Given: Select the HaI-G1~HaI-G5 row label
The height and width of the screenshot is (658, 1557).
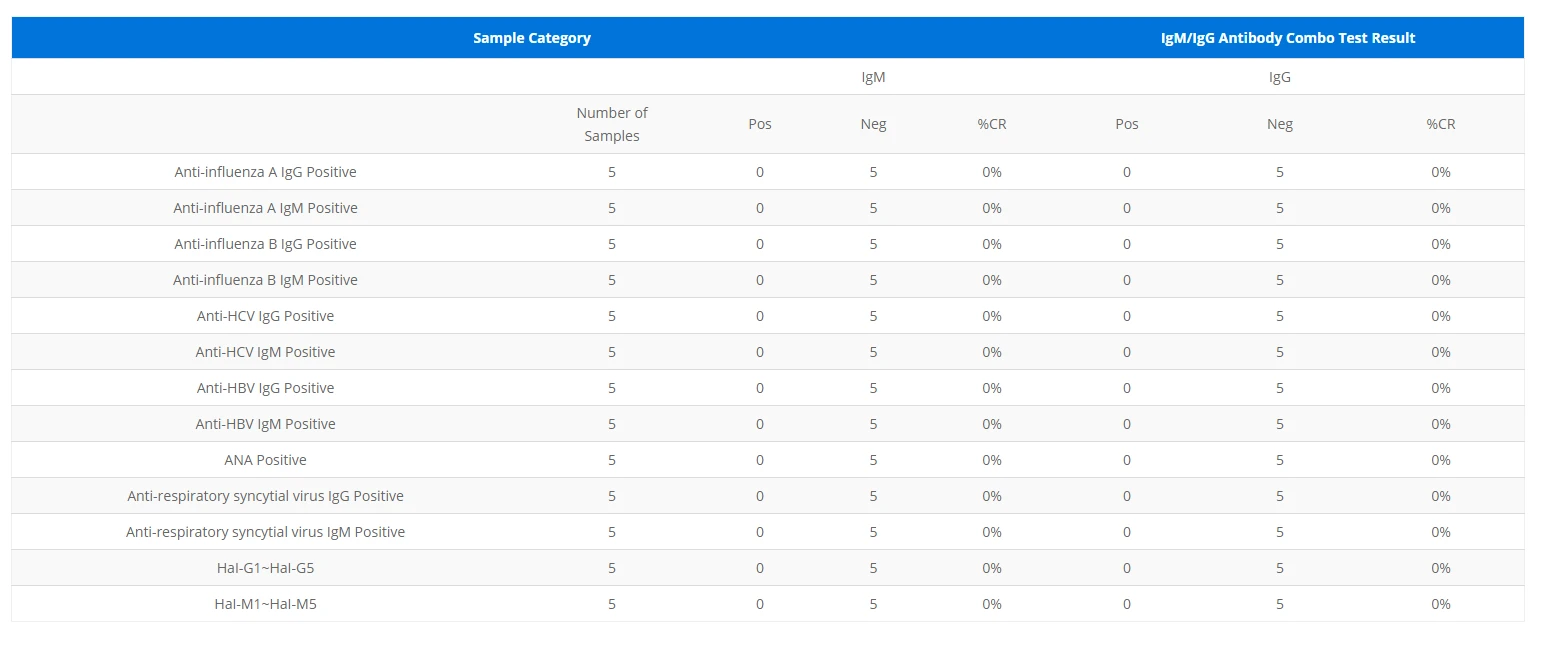Looking at the screenshot, I should click(265, 568).
